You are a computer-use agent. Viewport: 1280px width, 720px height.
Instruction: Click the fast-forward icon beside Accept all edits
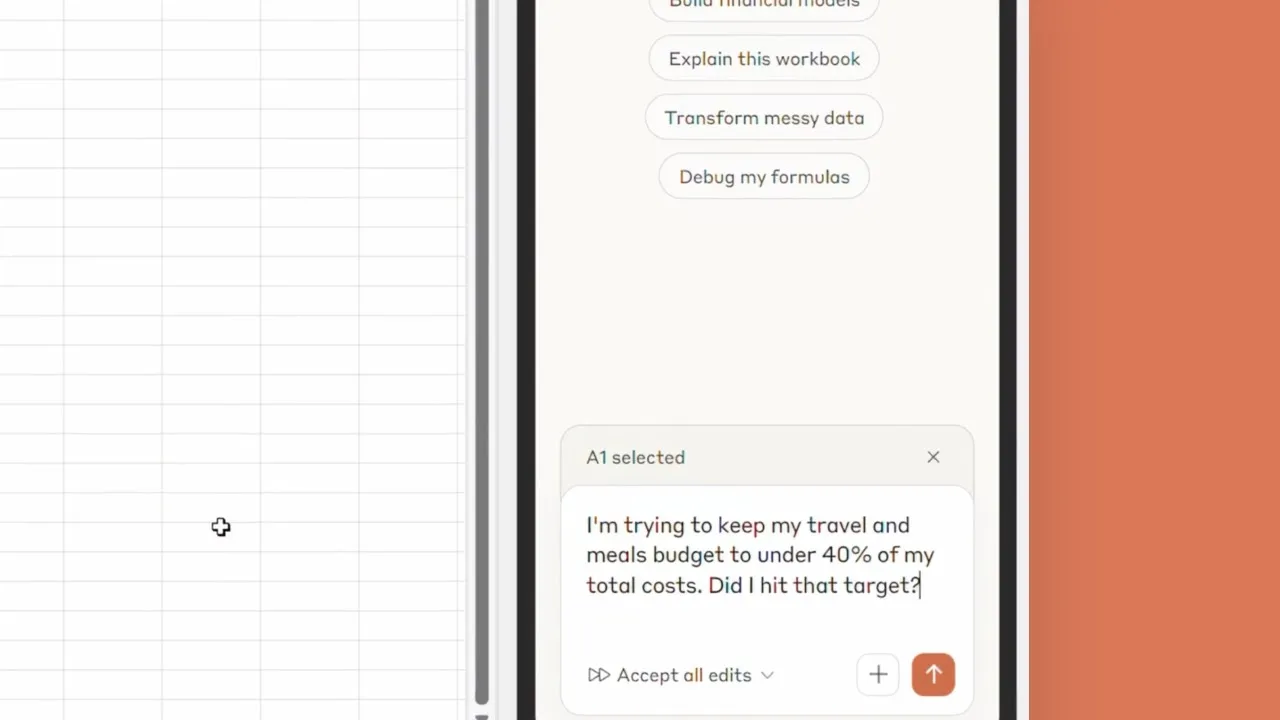coord(598,675)
